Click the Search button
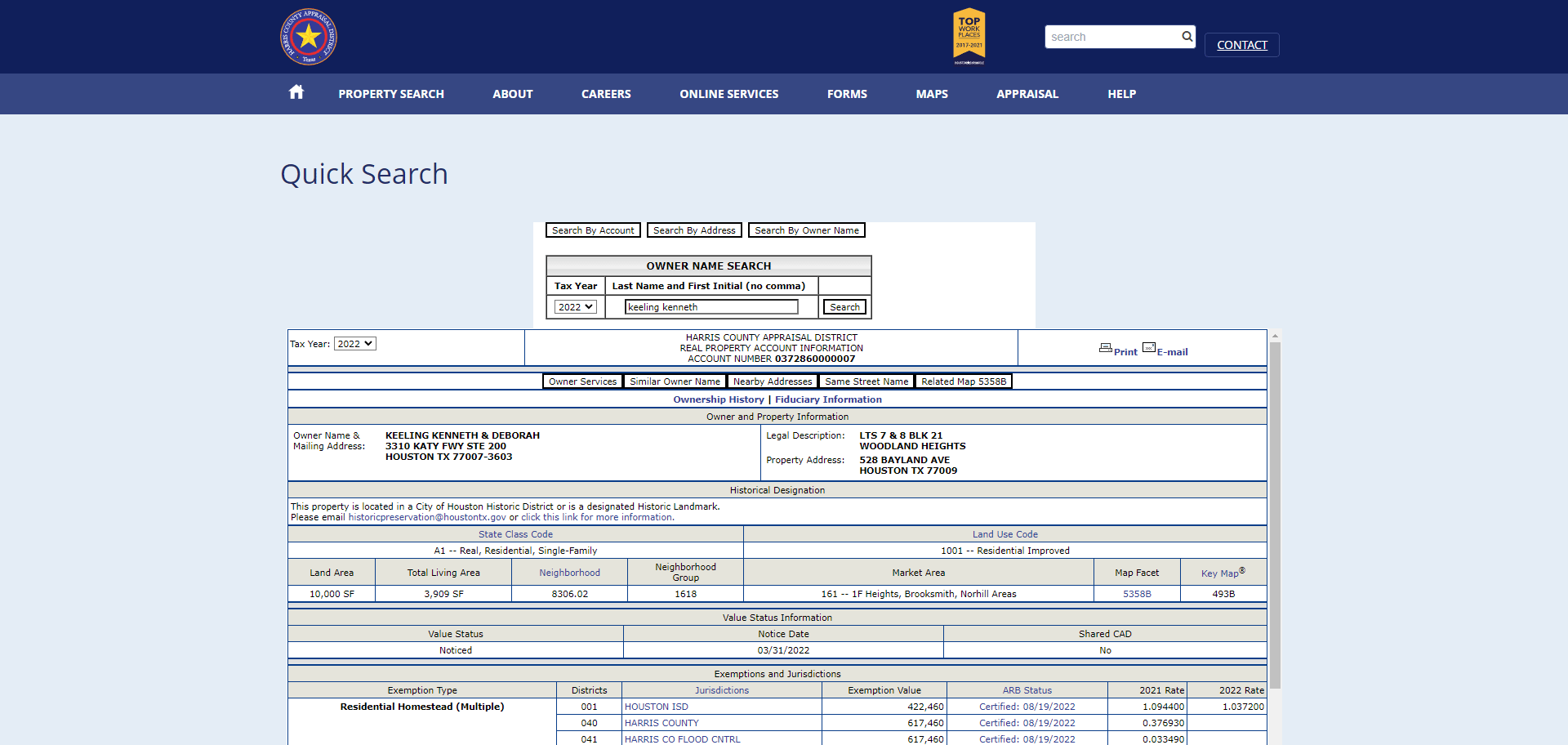This screenshot has width=1568, height=745. 845,307
